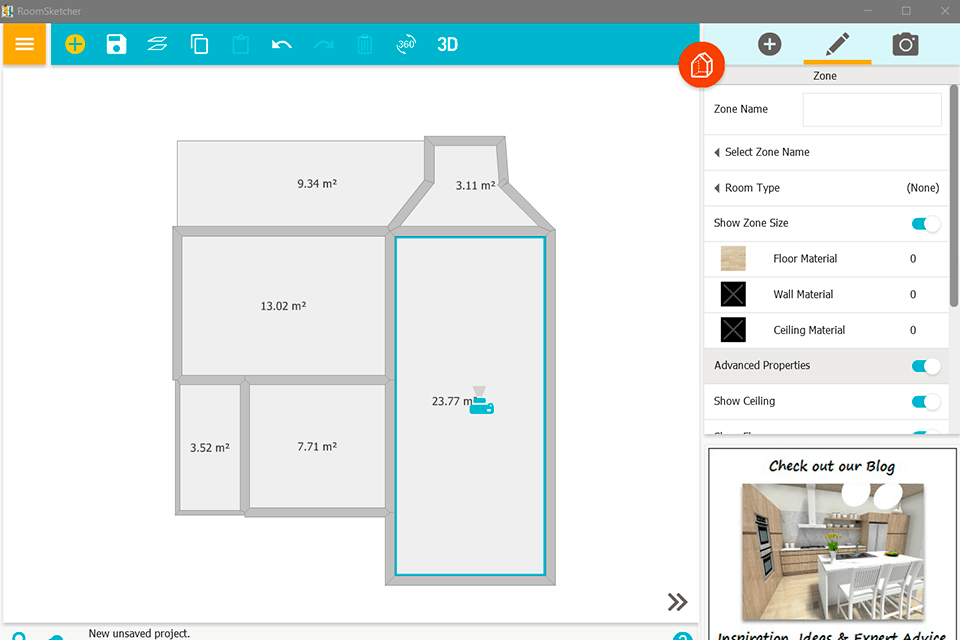960x640 pixels.
Task: Open the blog kitchen image thumbnail
Action: (x=833, y=552)
